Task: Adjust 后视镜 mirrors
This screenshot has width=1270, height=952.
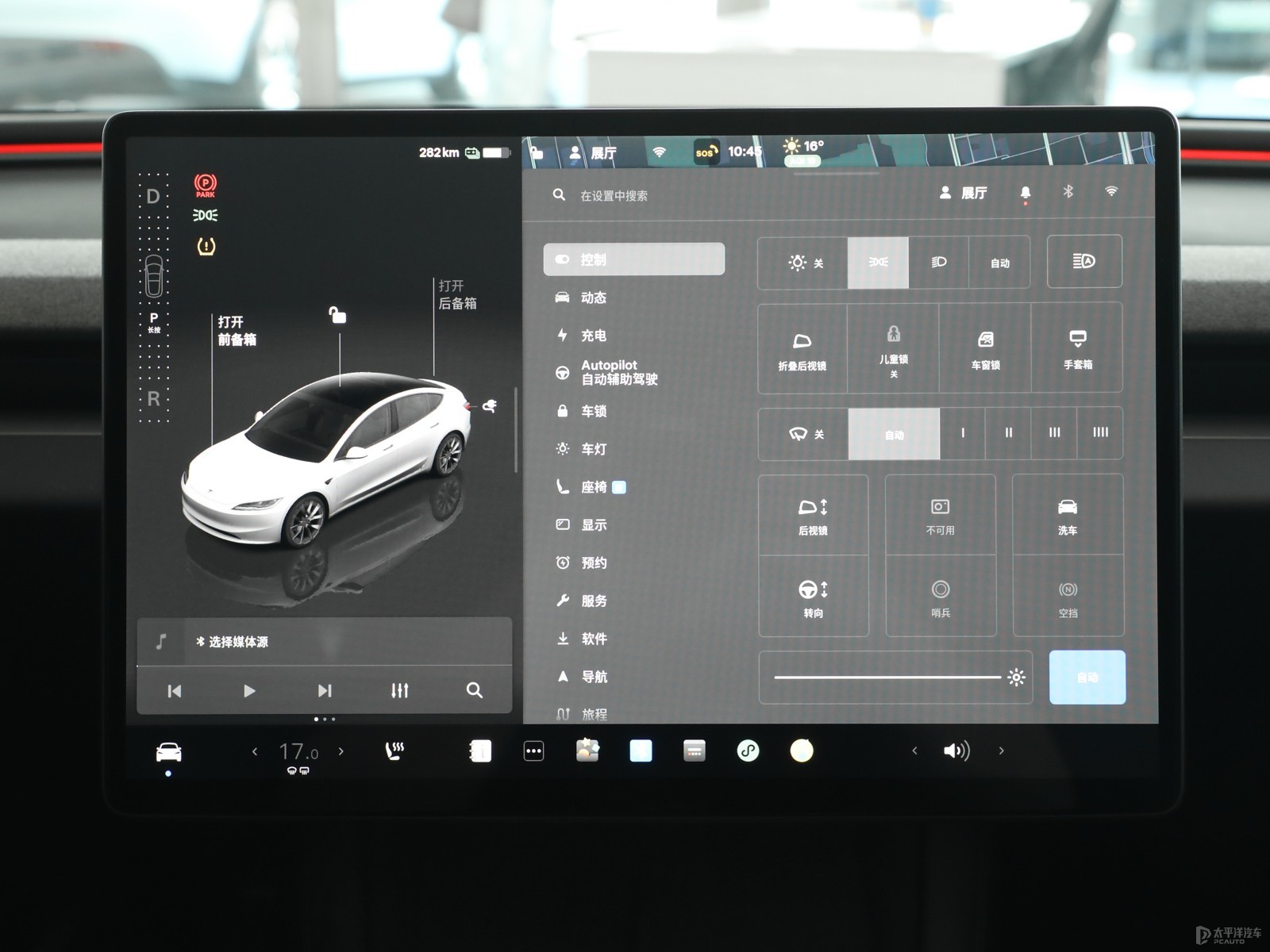Action: [x=813, y=516]
